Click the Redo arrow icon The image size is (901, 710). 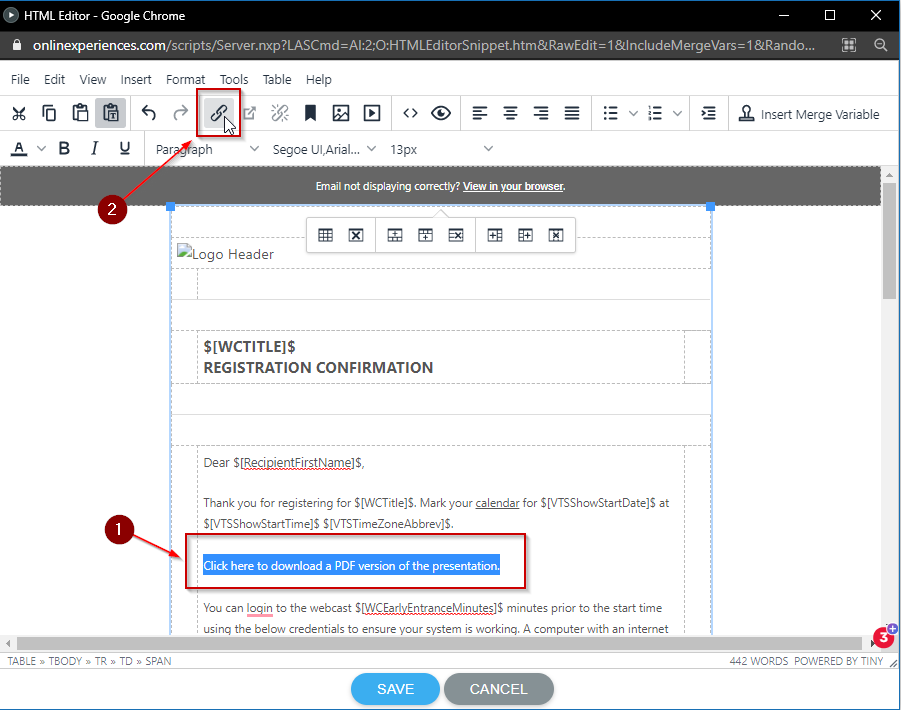[180, 113]
